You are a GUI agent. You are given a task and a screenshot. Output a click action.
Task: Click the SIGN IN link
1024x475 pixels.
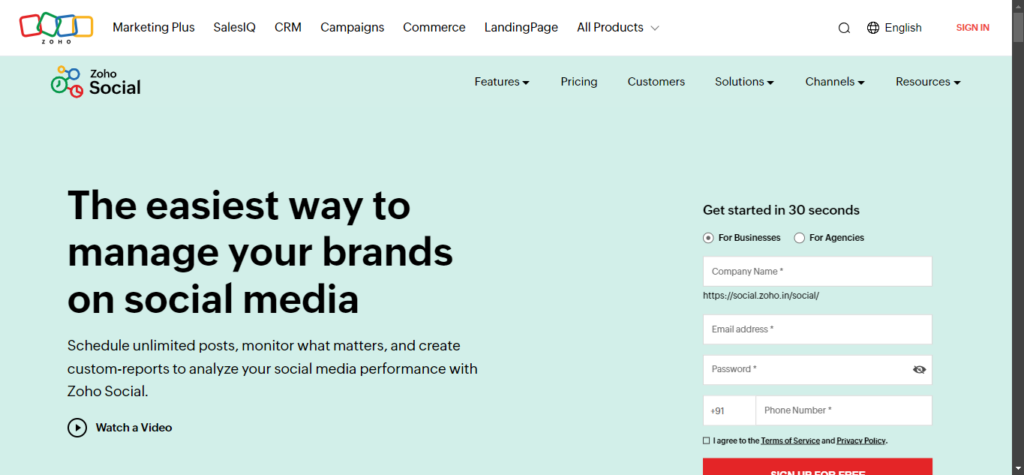coord(972,27)
